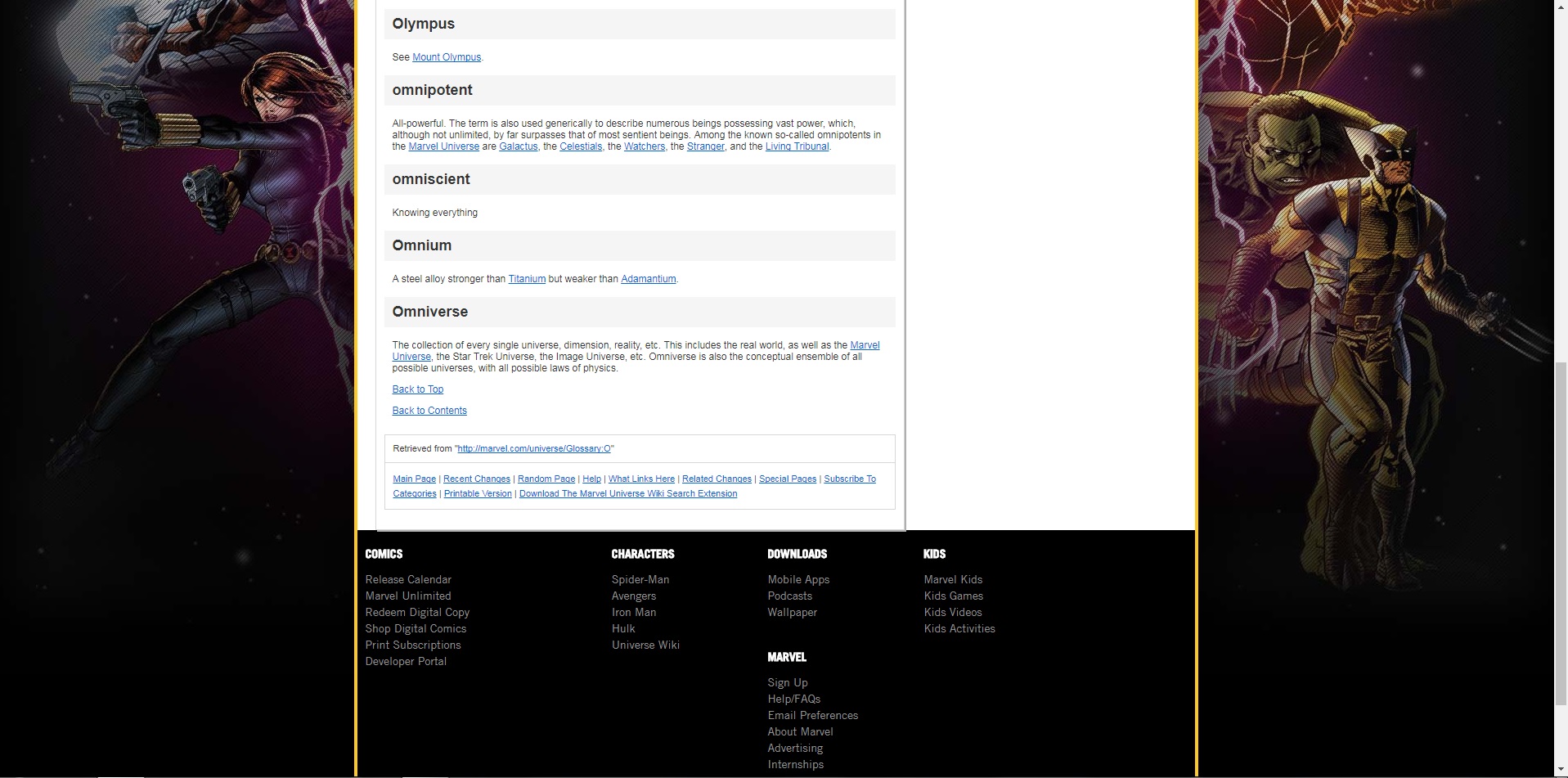Follow the Galactus link
This screenshot has width=1568, height=778.
coord(519,146)
